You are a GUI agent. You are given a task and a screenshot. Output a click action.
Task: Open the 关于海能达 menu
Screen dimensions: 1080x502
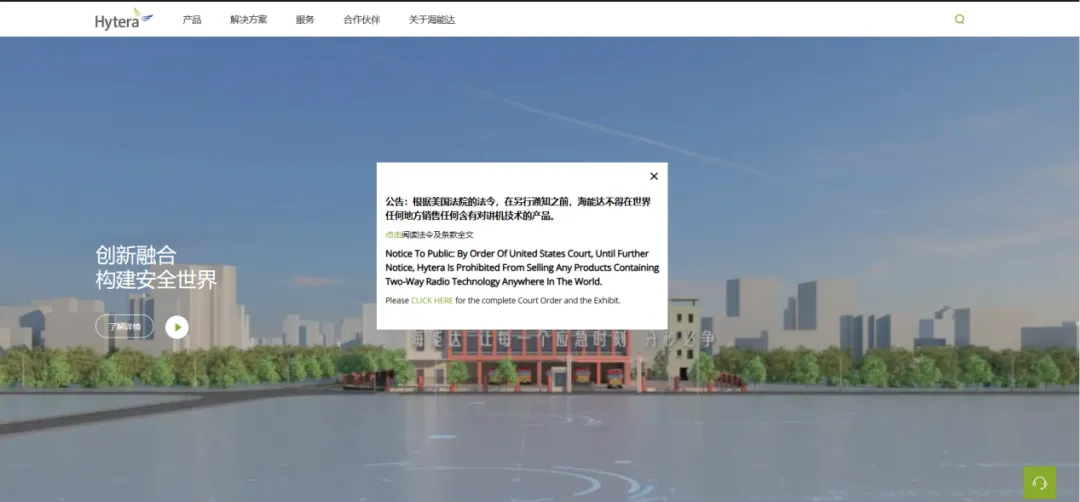(432, 20)
